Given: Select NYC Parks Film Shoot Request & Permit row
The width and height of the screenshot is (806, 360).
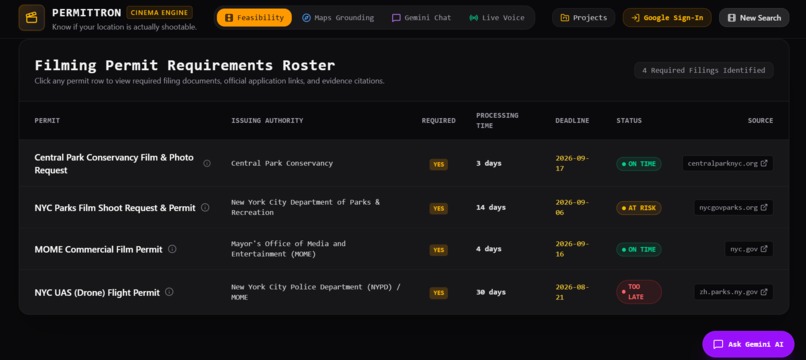Looking at the screenshot, I should 404,207.
